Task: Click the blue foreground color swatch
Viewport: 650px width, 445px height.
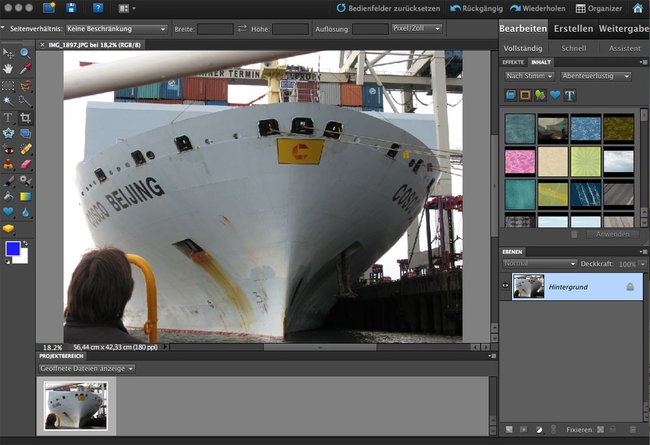Action: 12,249
